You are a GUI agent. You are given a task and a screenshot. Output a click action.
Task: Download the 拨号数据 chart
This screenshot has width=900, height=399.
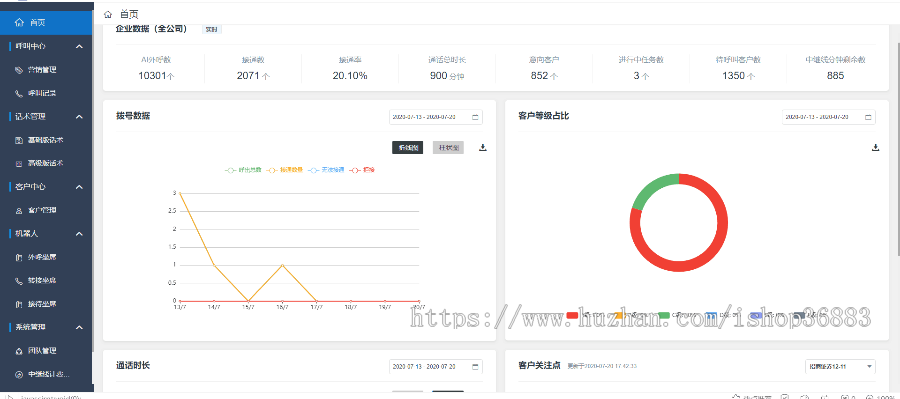pos(483,148)
